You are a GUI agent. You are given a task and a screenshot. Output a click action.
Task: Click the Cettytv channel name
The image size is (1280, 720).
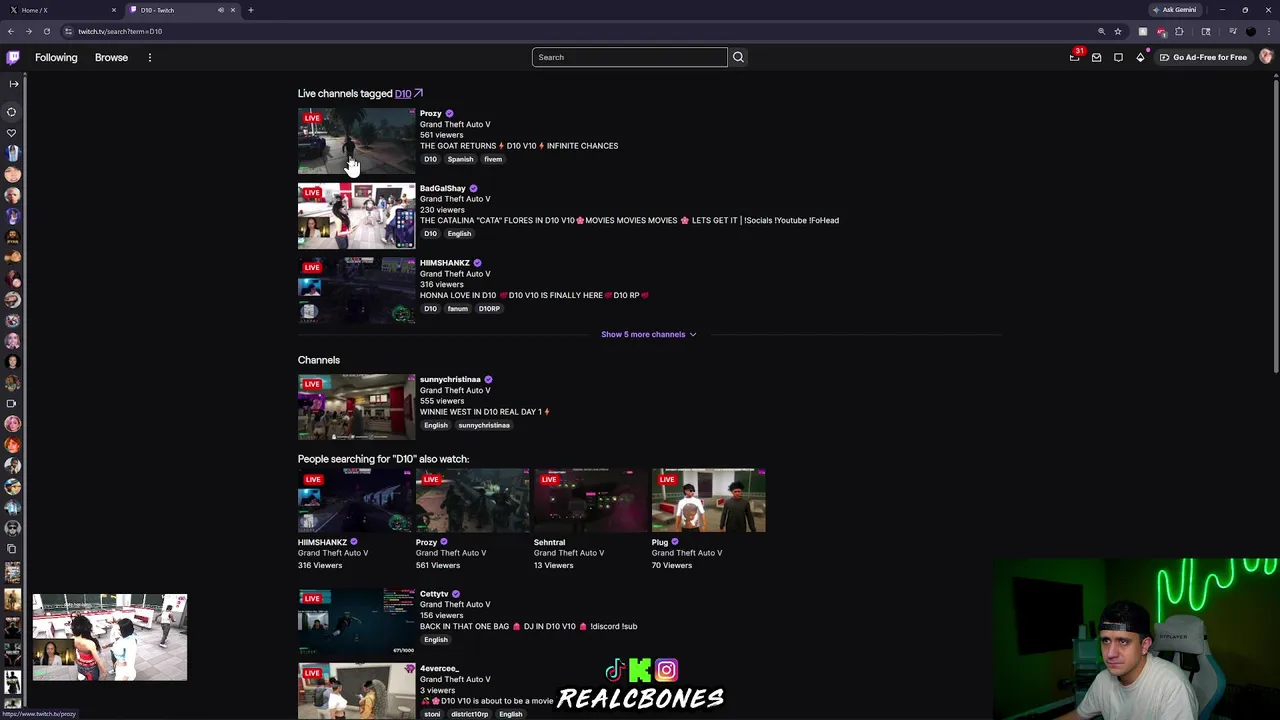434,594
